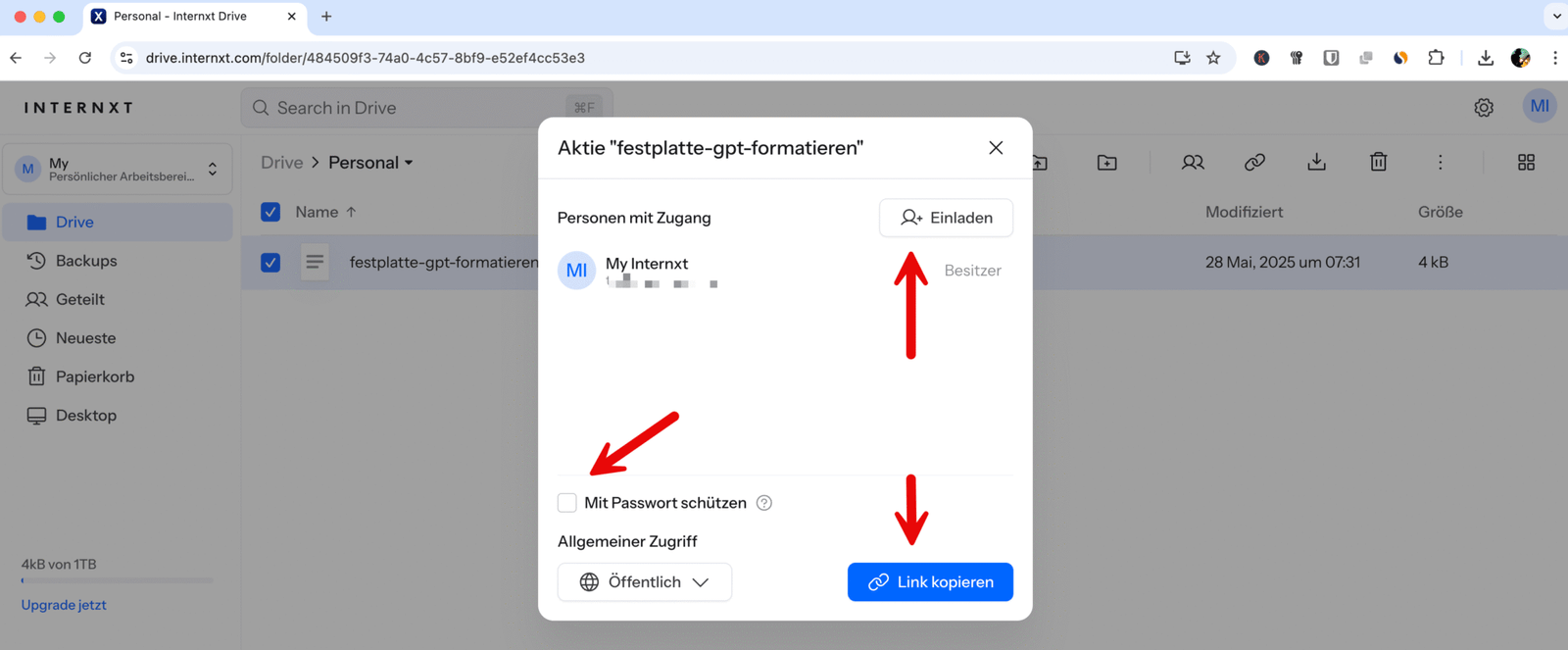This screenshot has width=1568, height=650.
Task: Open the password protection help icon
Action: [x=764, y=503]
